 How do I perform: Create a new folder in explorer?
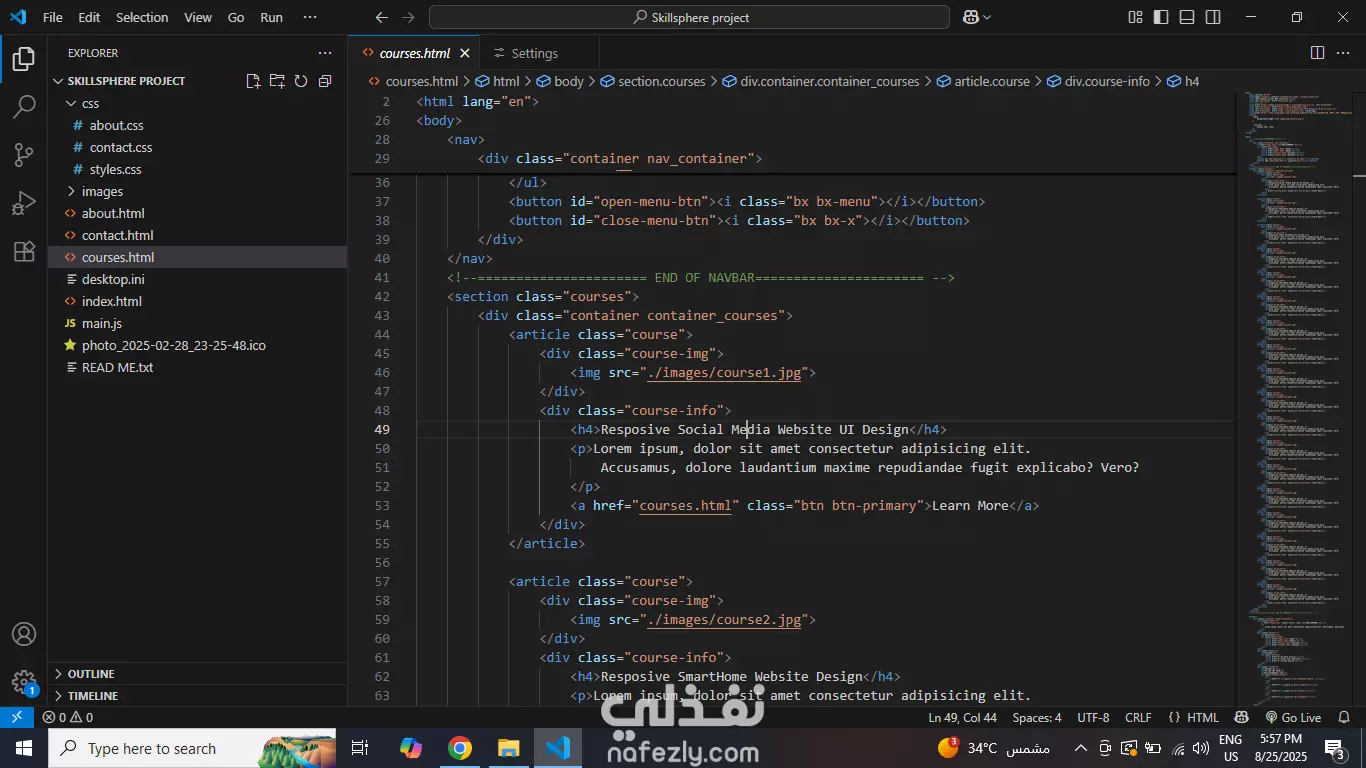click(277, 81)
